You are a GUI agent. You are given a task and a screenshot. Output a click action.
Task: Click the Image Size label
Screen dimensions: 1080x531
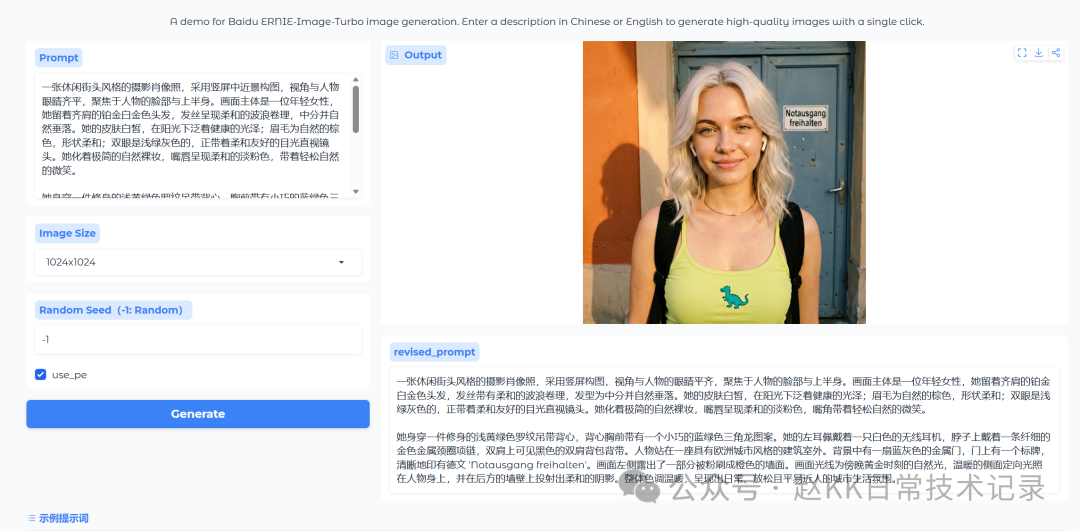coord(68,233)
